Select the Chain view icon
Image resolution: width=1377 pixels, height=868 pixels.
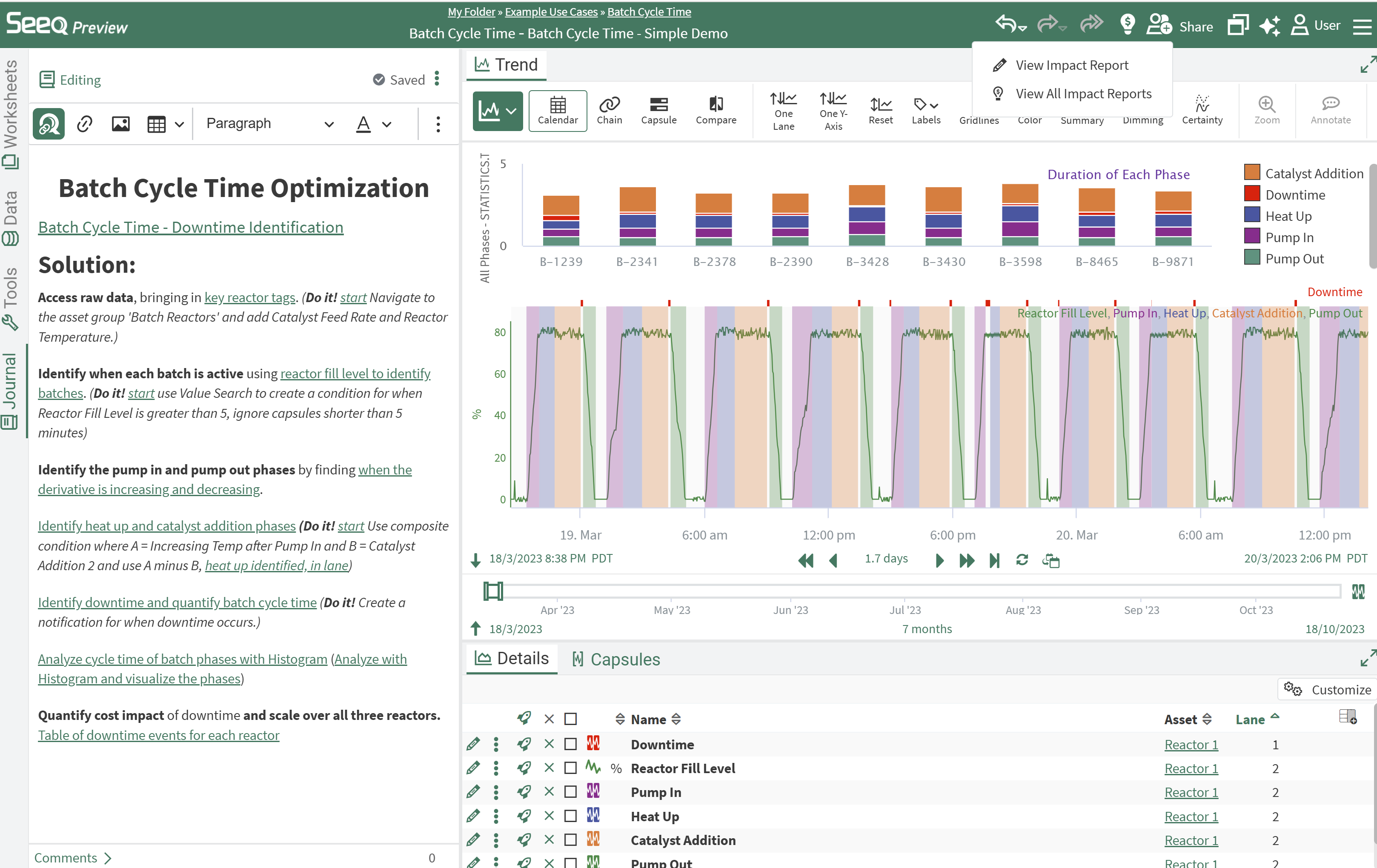pyautogui.click(x=609, y=110)
